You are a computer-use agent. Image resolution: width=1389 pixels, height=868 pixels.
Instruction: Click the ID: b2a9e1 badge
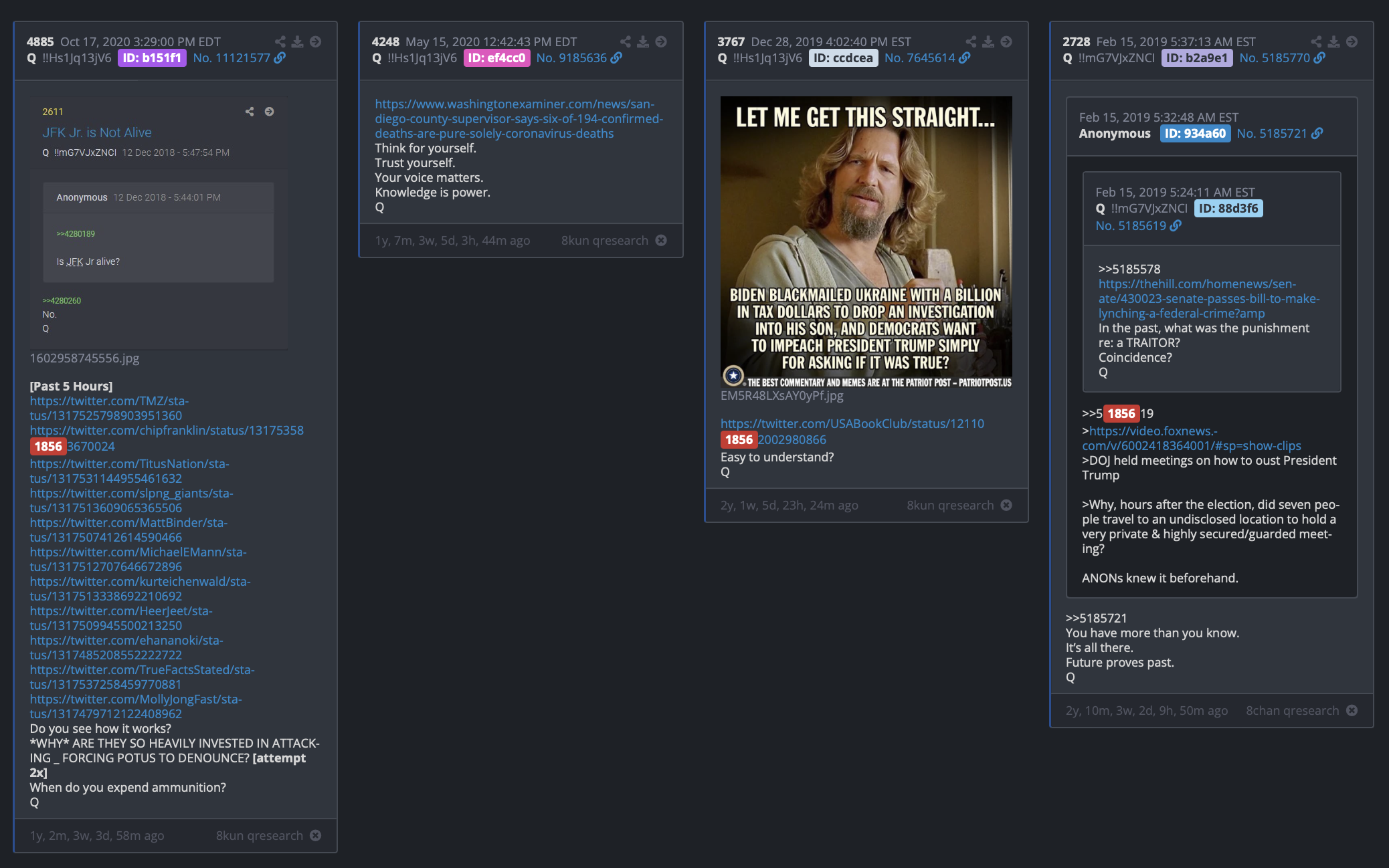pos(1197,58)
